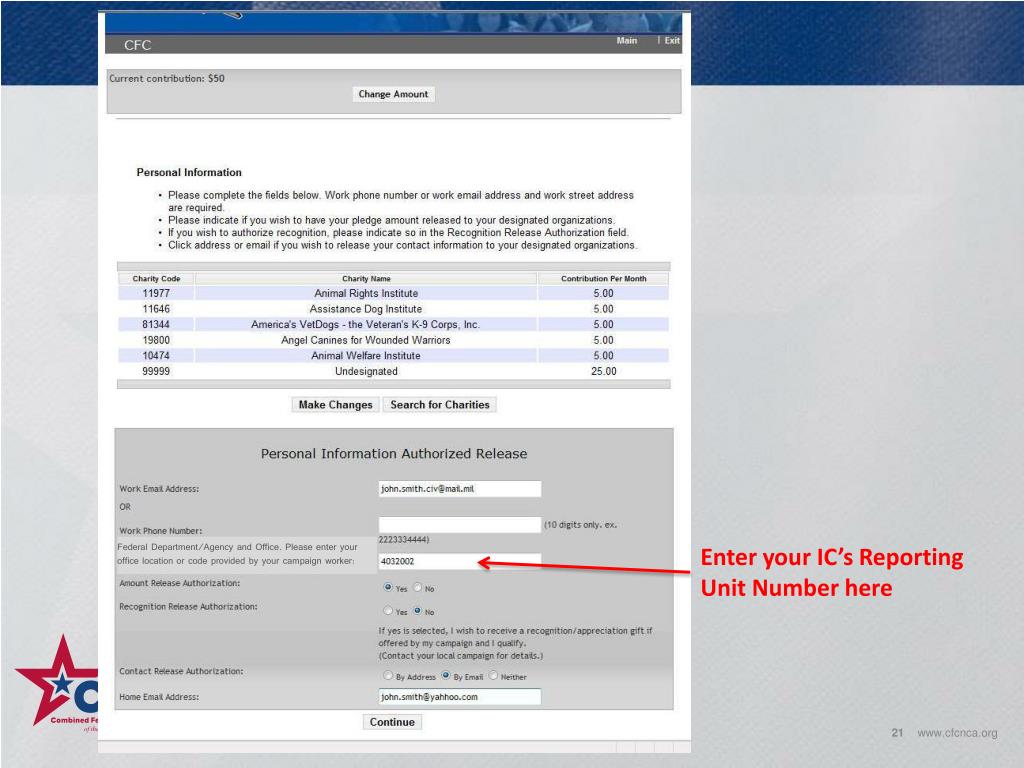Select America's VetDogs charity row

point(393,325)
